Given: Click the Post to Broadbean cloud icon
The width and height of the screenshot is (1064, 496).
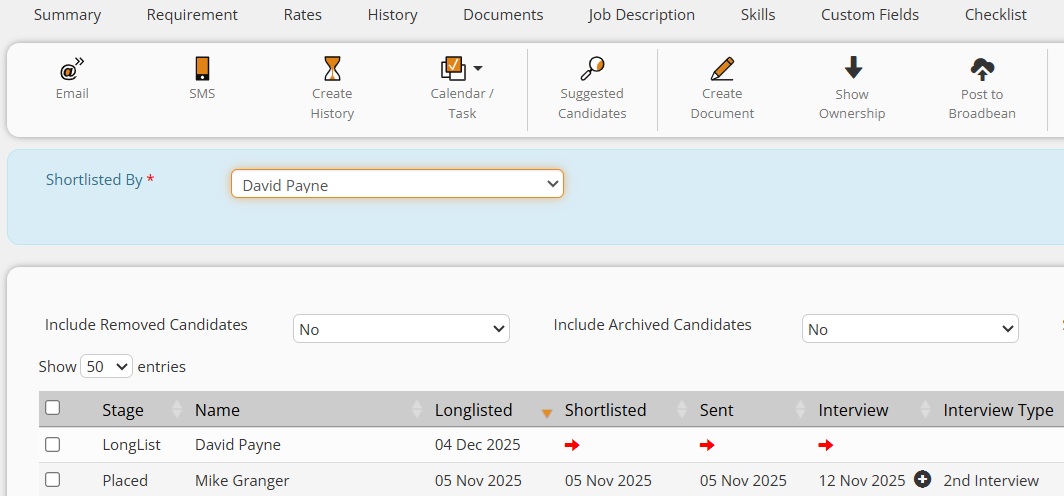Looking at the screenshot, I should (x=981, y=69).
